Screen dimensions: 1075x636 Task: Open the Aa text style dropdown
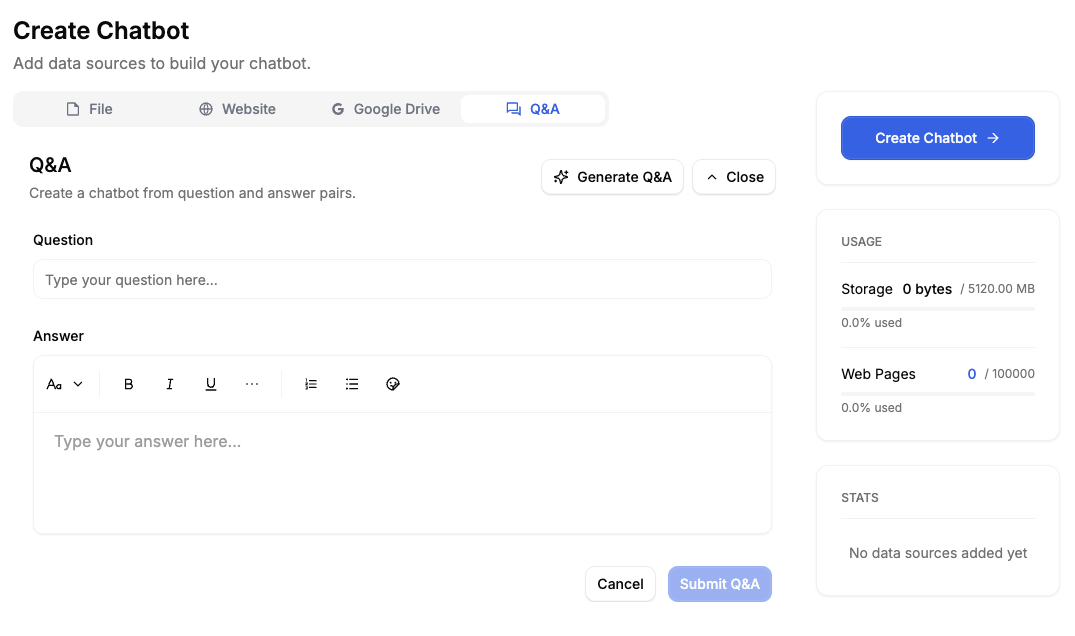[x=64, y=383]
